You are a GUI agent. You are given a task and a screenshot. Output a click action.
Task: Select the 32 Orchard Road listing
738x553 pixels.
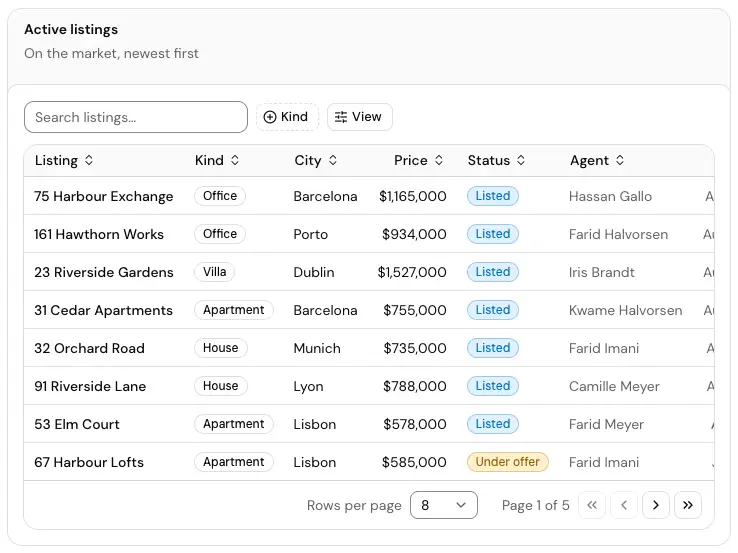pyautogui.click(x=89, y=348)
